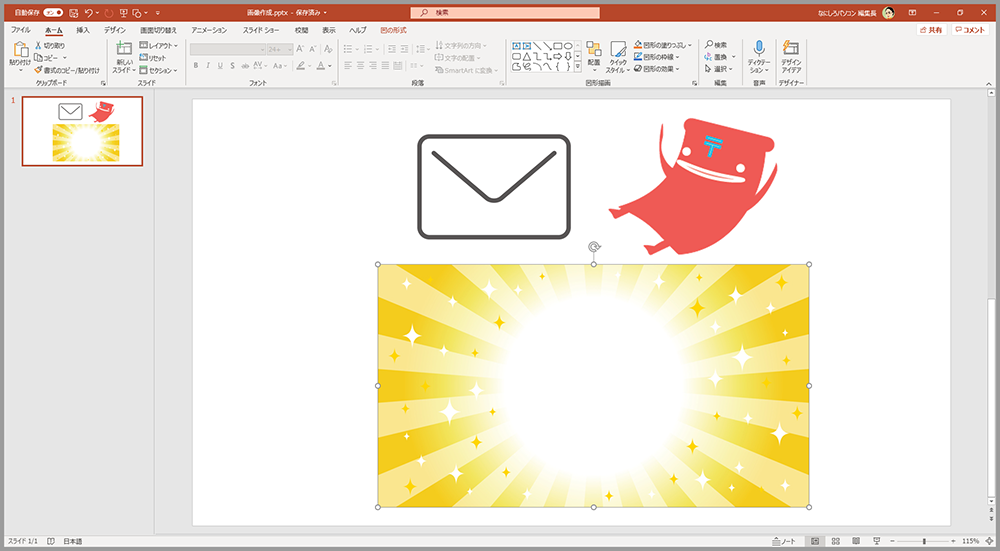This screenshot has width=1000, height=551.
Task: Switch to reading view
Action: [x=856, y=541]
